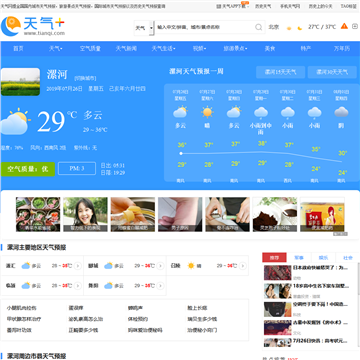Screen dimensions: 360x360
Task: Open the 手机天气网 top link
Action: point(290,6)
